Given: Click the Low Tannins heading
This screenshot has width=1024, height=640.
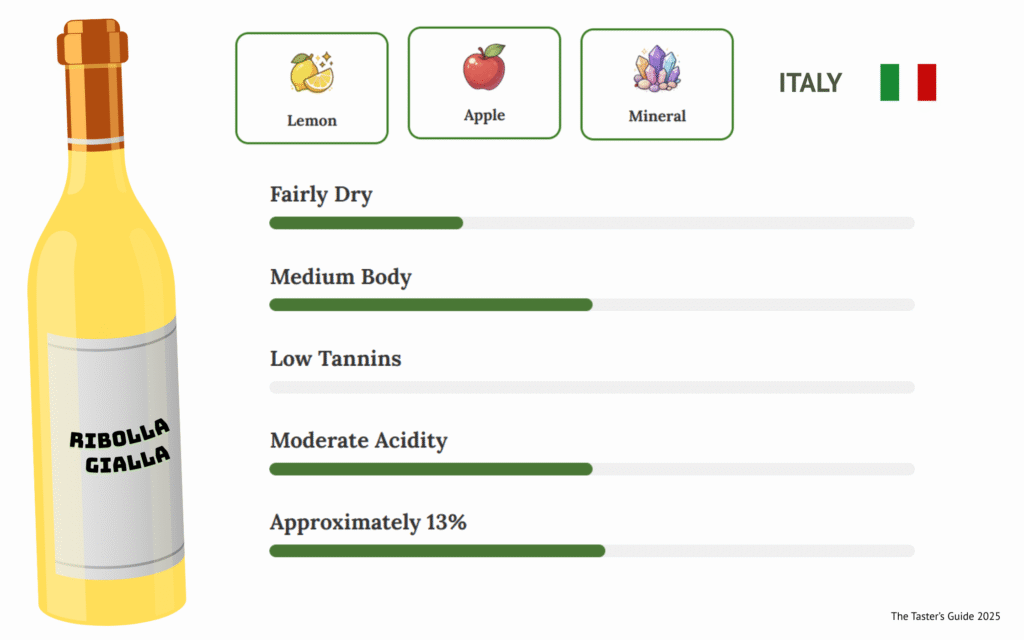Looking at the screenshot, I should point(335,358).
